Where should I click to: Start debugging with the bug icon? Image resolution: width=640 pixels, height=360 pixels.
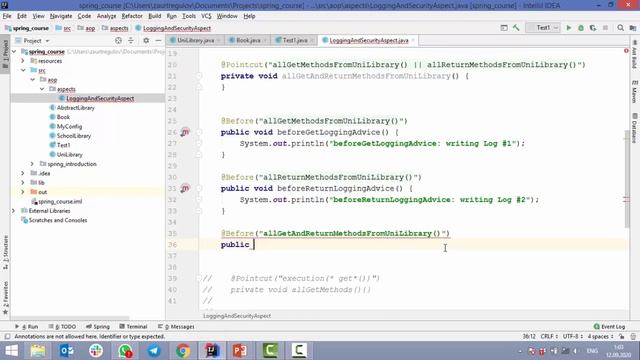click(x=581, y=28)
